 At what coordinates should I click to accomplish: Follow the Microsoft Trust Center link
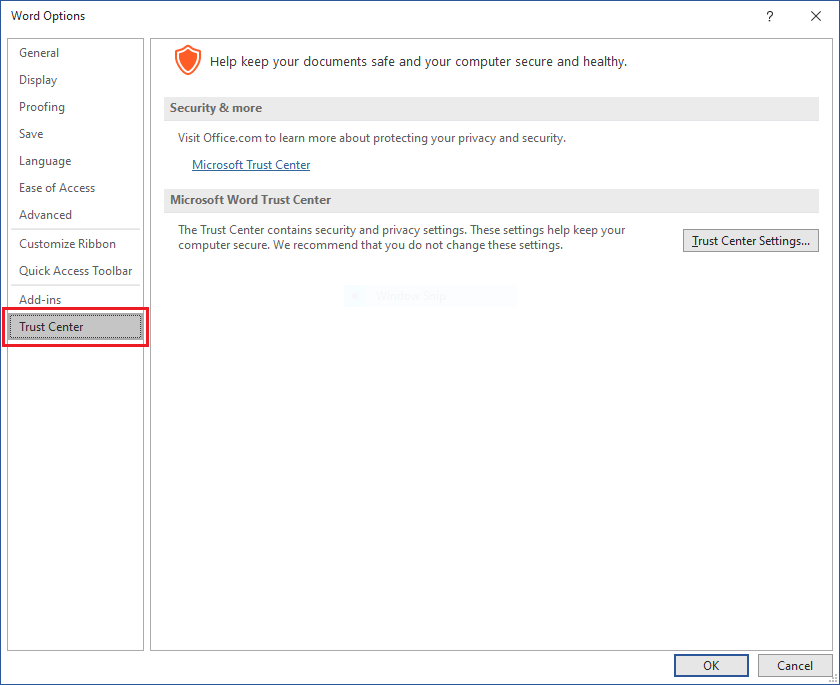coord(251,165)
